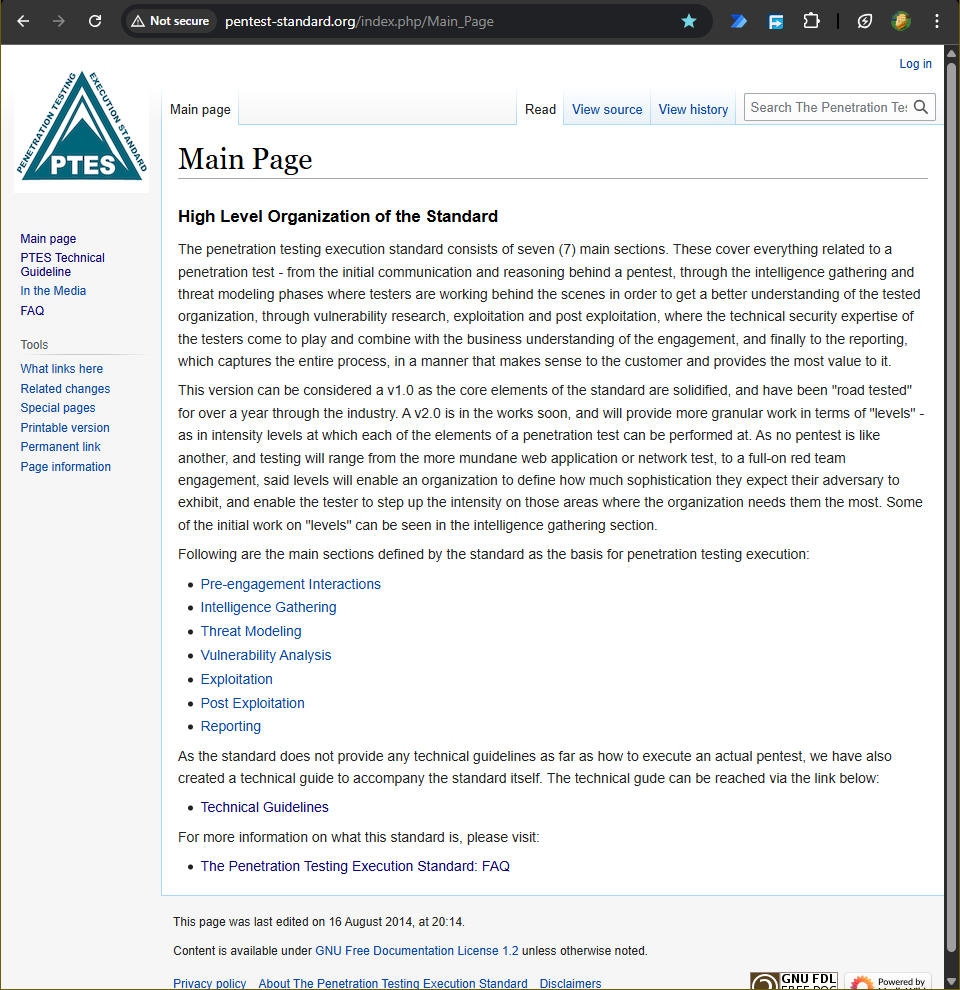Open the Chrome three-dot menu
The width and height of the screenshot is (960, 990).
tap(937, 21)
